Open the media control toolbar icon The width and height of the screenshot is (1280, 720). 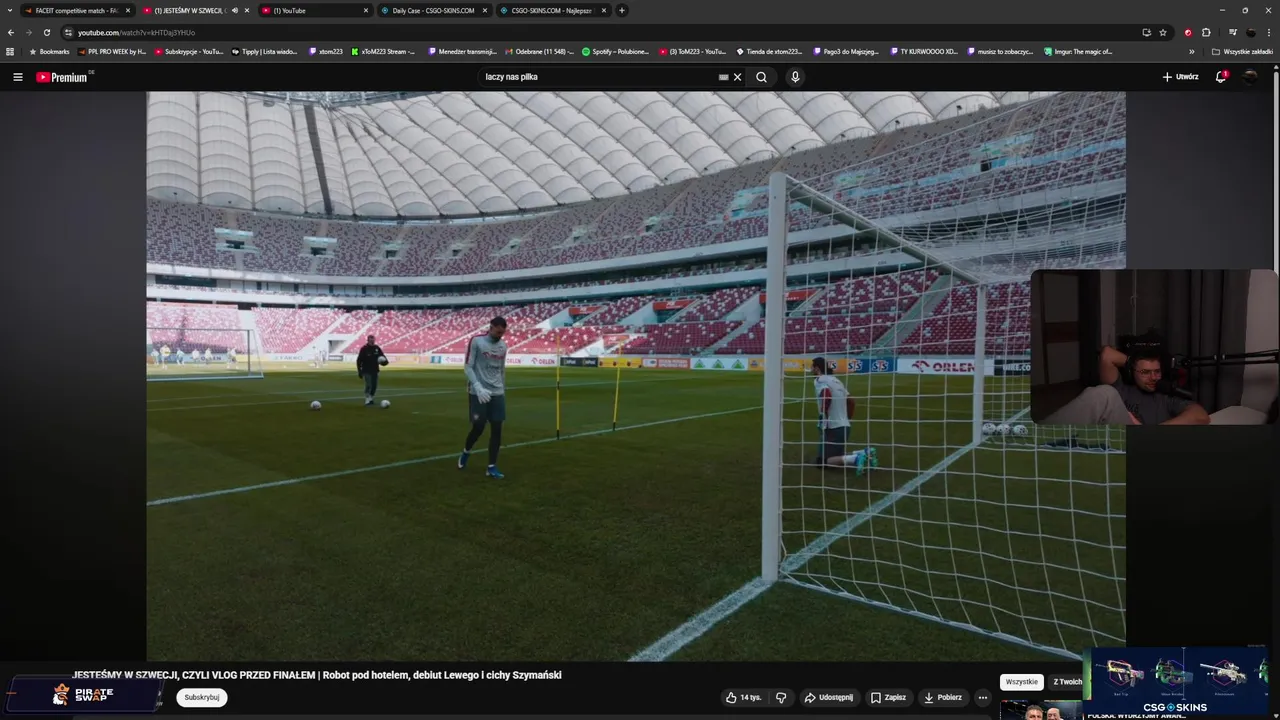[1233, 32]
